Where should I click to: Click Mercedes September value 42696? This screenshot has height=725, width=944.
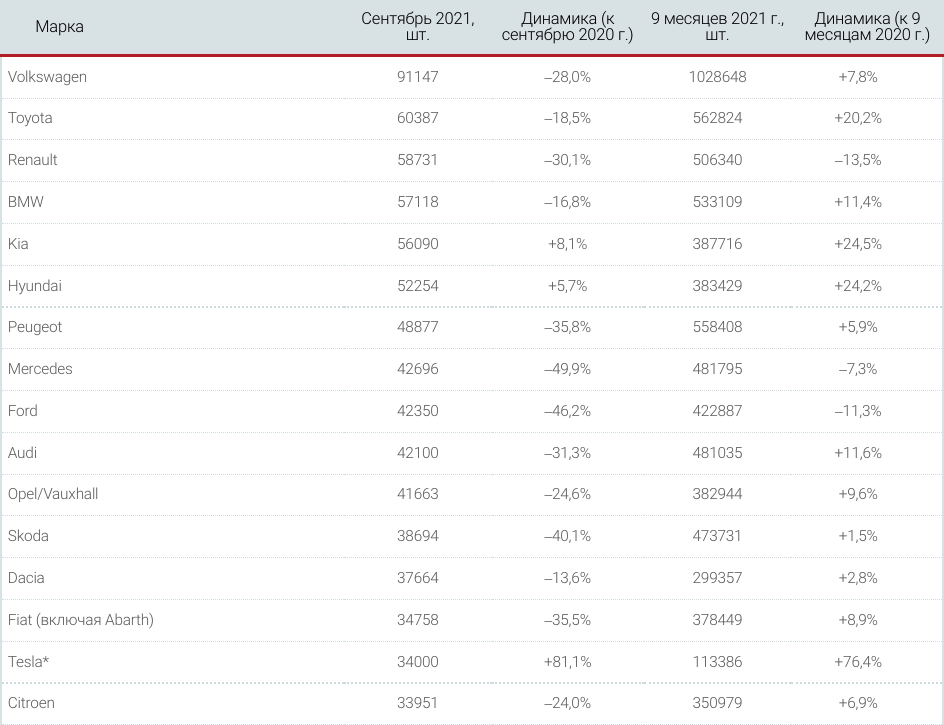[x=418, y=369]
